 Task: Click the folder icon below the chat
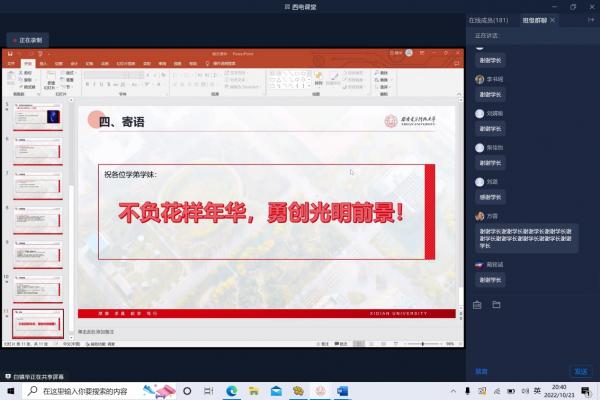click(x=496, y=304)
